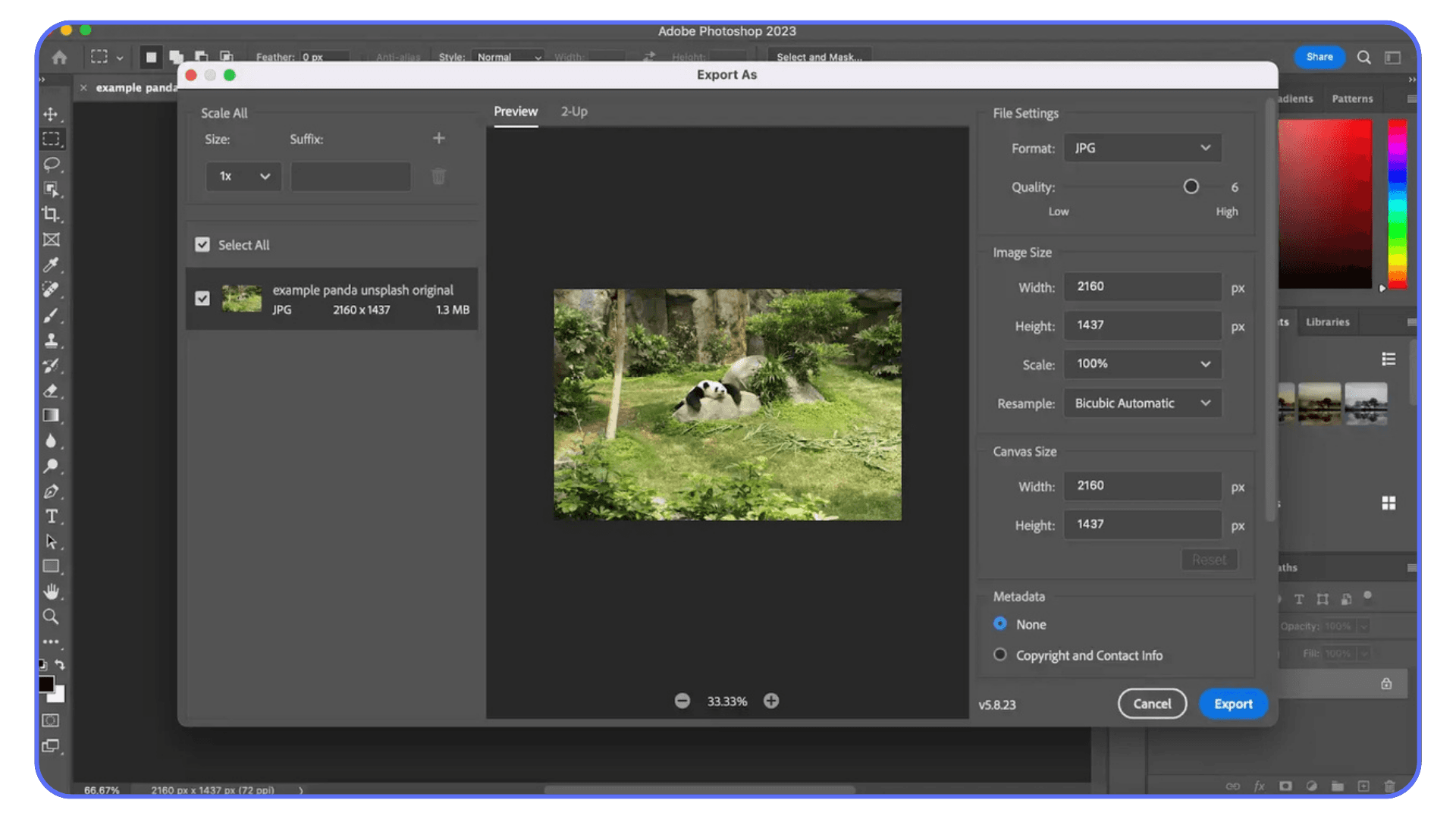Switch to the 2-Up tab
Screen dimensions: 1456x819
pos(574,111)
